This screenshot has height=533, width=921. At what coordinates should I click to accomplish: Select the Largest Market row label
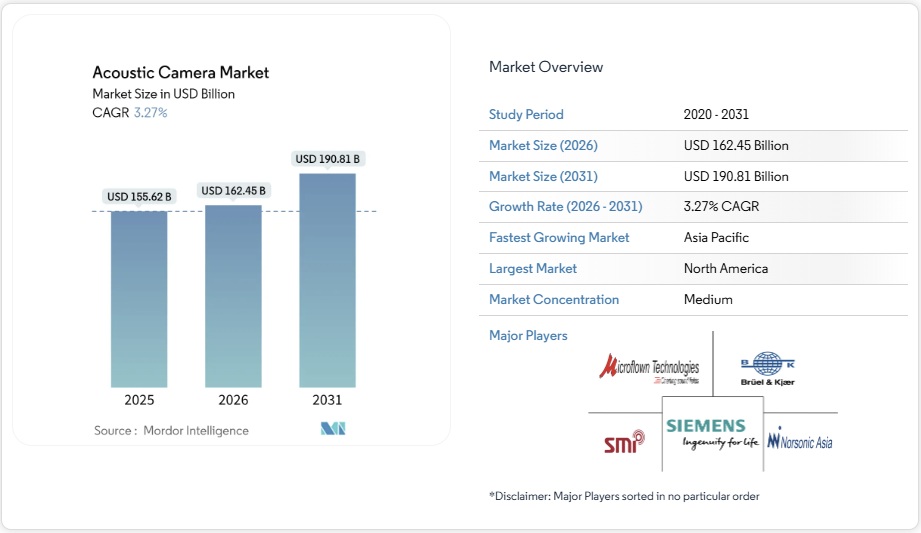[x=533, y=269]
